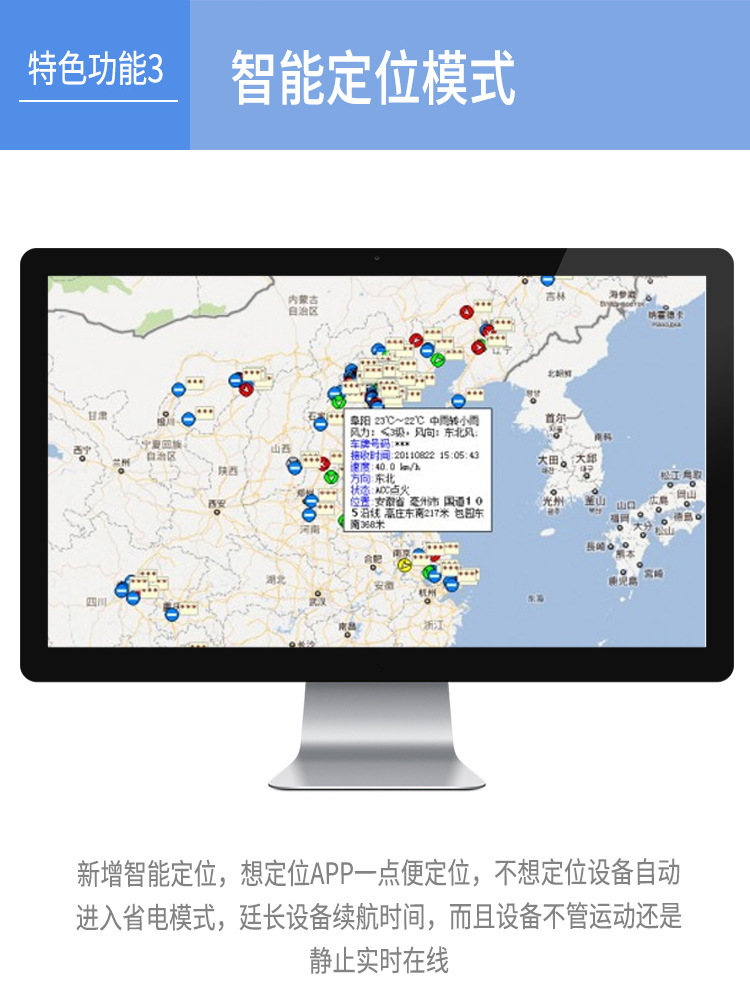
Task: Click the 西安 city label on map
Action: (x=217, y=504)
